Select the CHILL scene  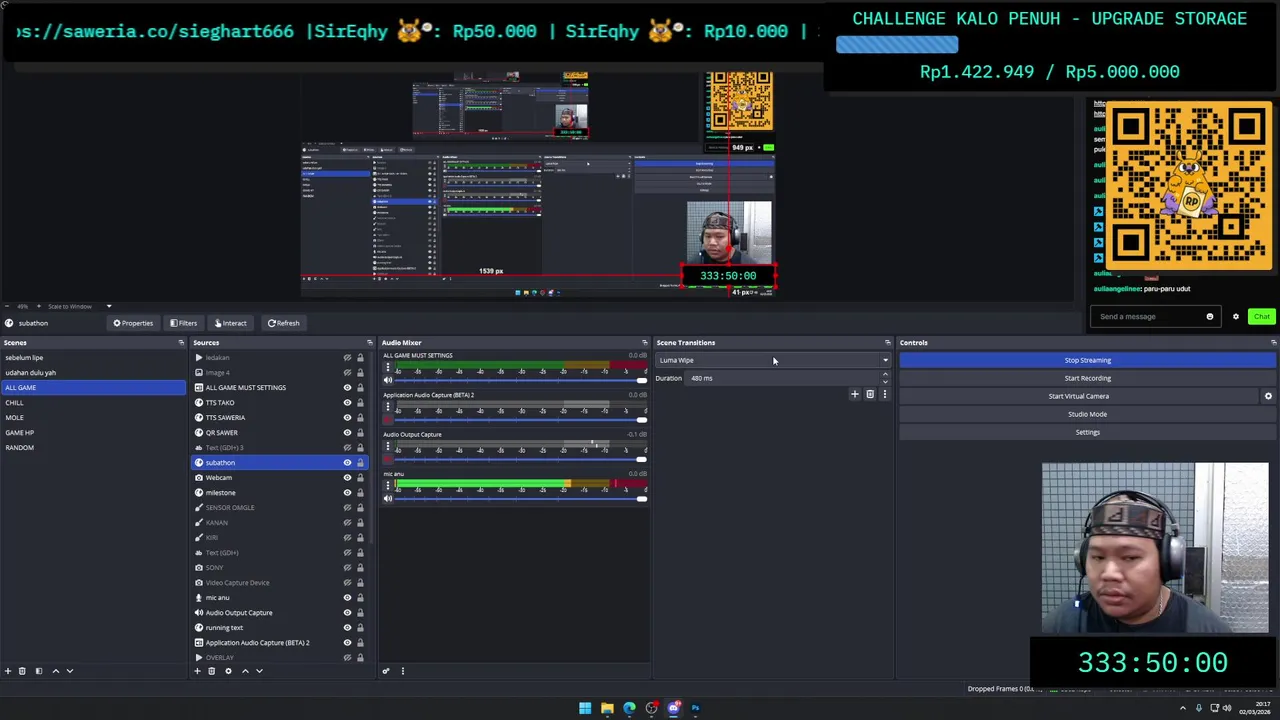click(x=14, y=402)
